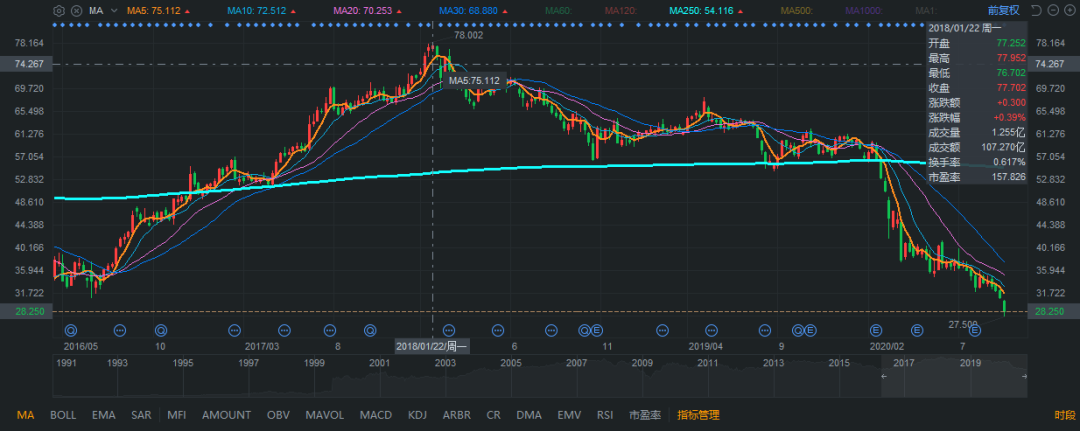Switch to the KDJ indicator tab
The width and height of the screenshot is (1080, 431).
tap(417, 415)
